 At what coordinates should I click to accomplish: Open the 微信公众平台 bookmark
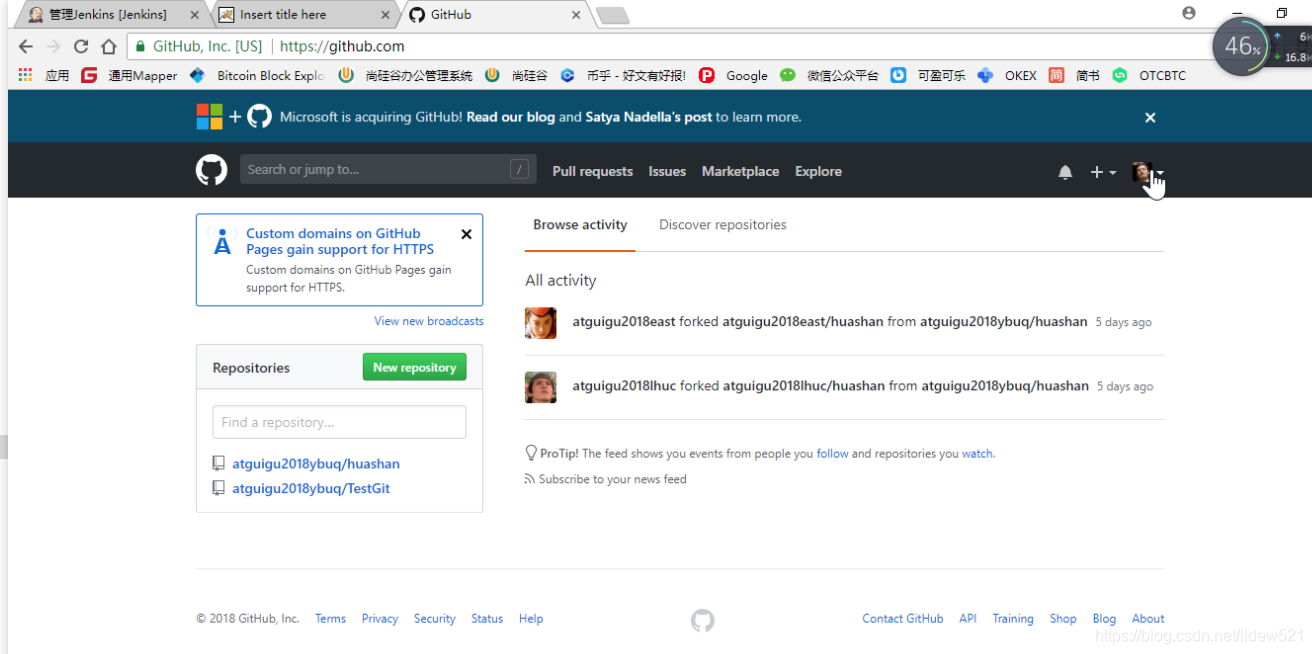click(830, 75)
